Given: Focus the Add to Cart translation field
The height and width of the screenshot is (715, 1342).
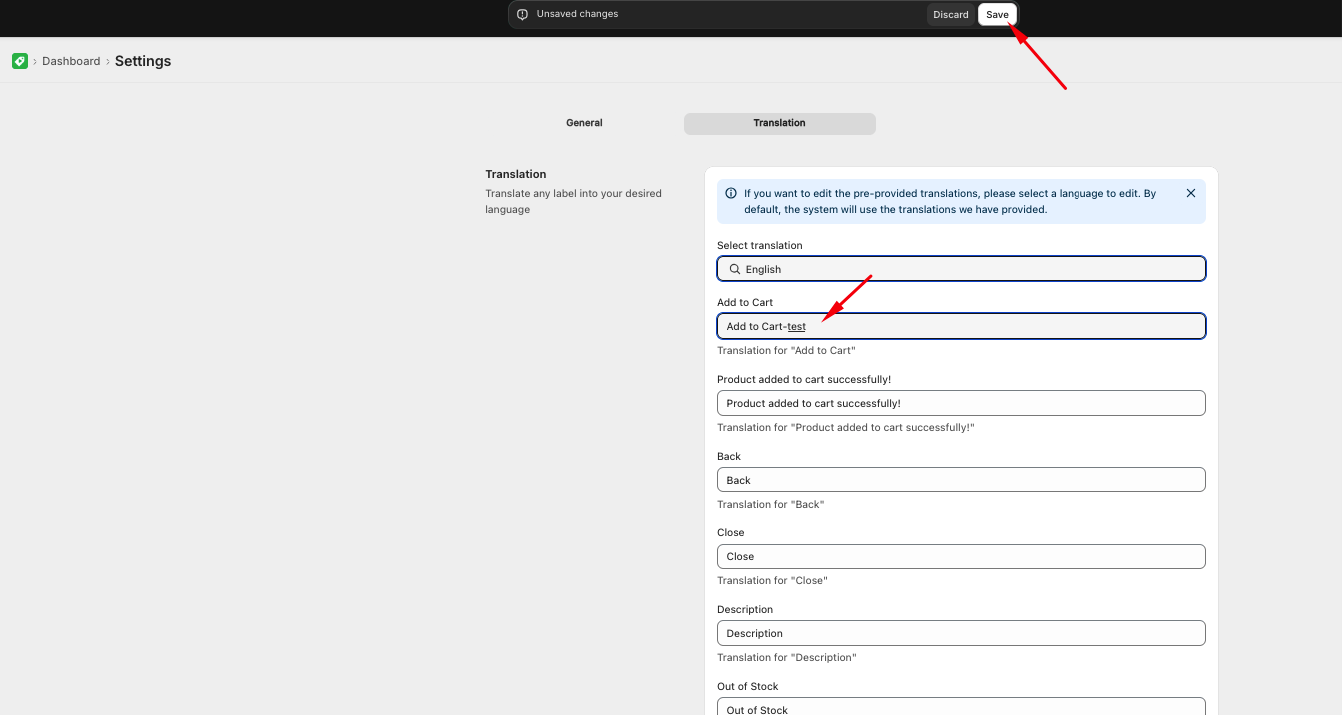Looking at the screenshot, I should point(961,326).
